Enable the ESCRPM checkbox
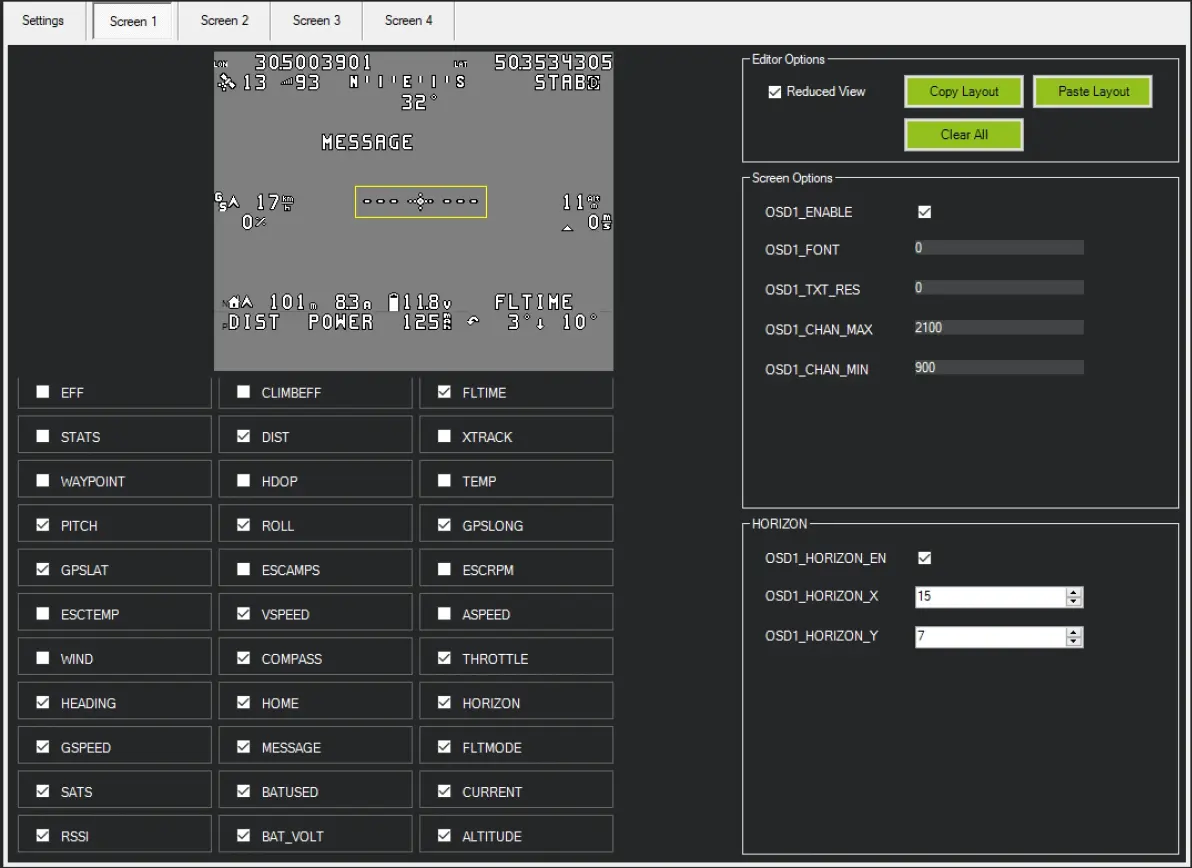 point(444,569)
